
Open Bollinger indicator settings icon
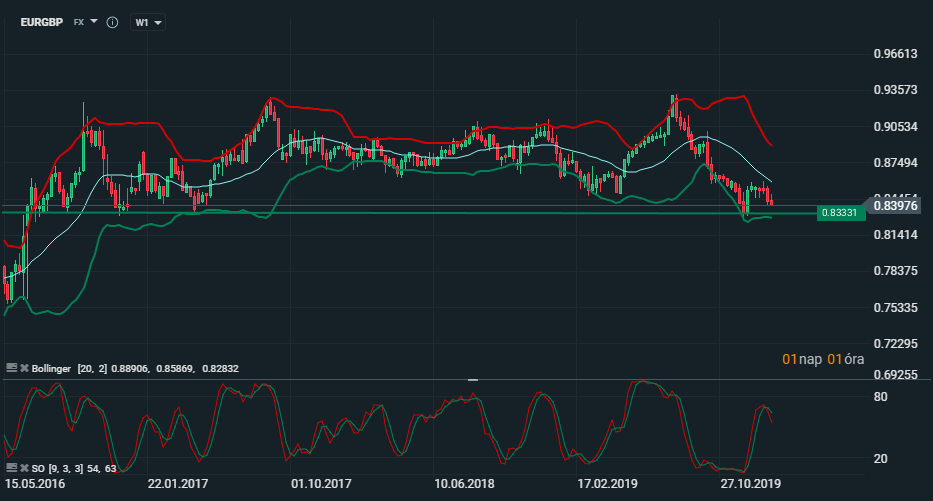[x=11, y=369]
